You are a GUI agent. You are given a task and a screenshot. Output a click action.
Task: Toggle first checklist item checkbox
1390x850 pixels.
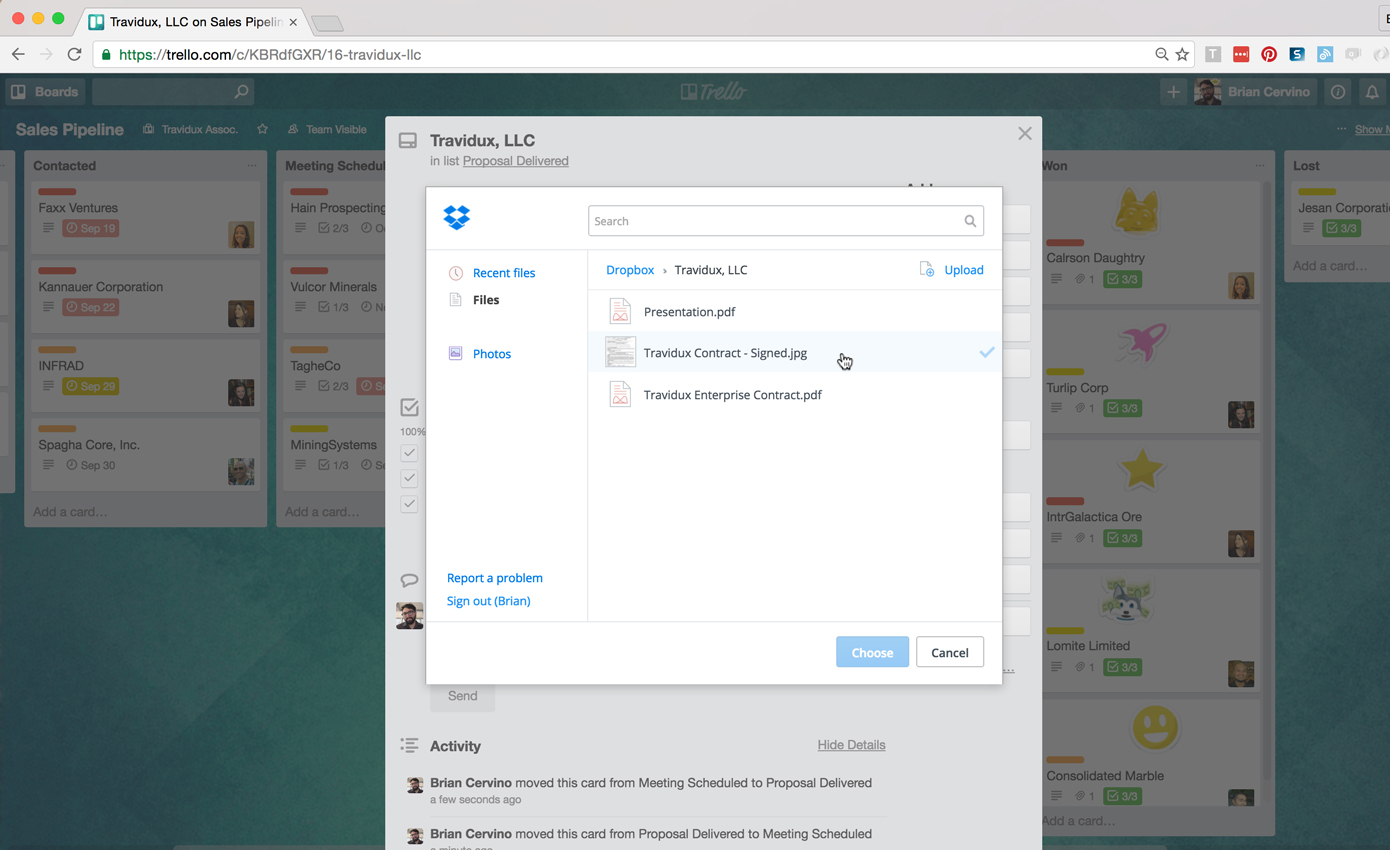409,453
